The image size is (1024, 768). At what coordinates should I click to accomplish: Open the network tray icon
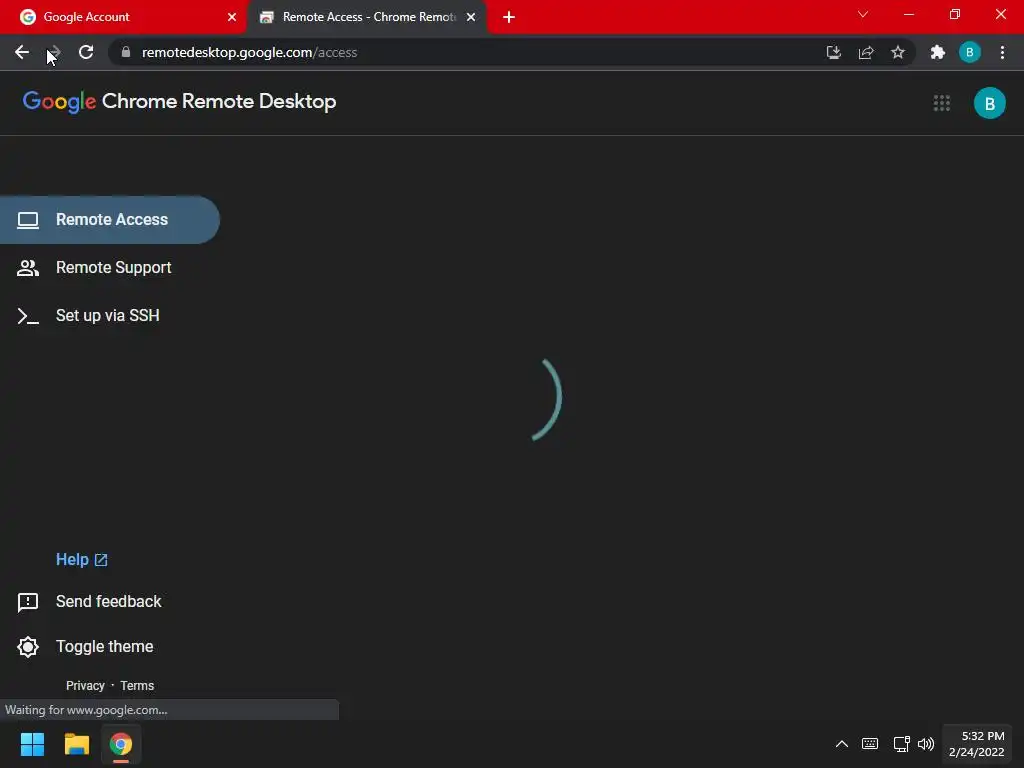click(902, 744)
